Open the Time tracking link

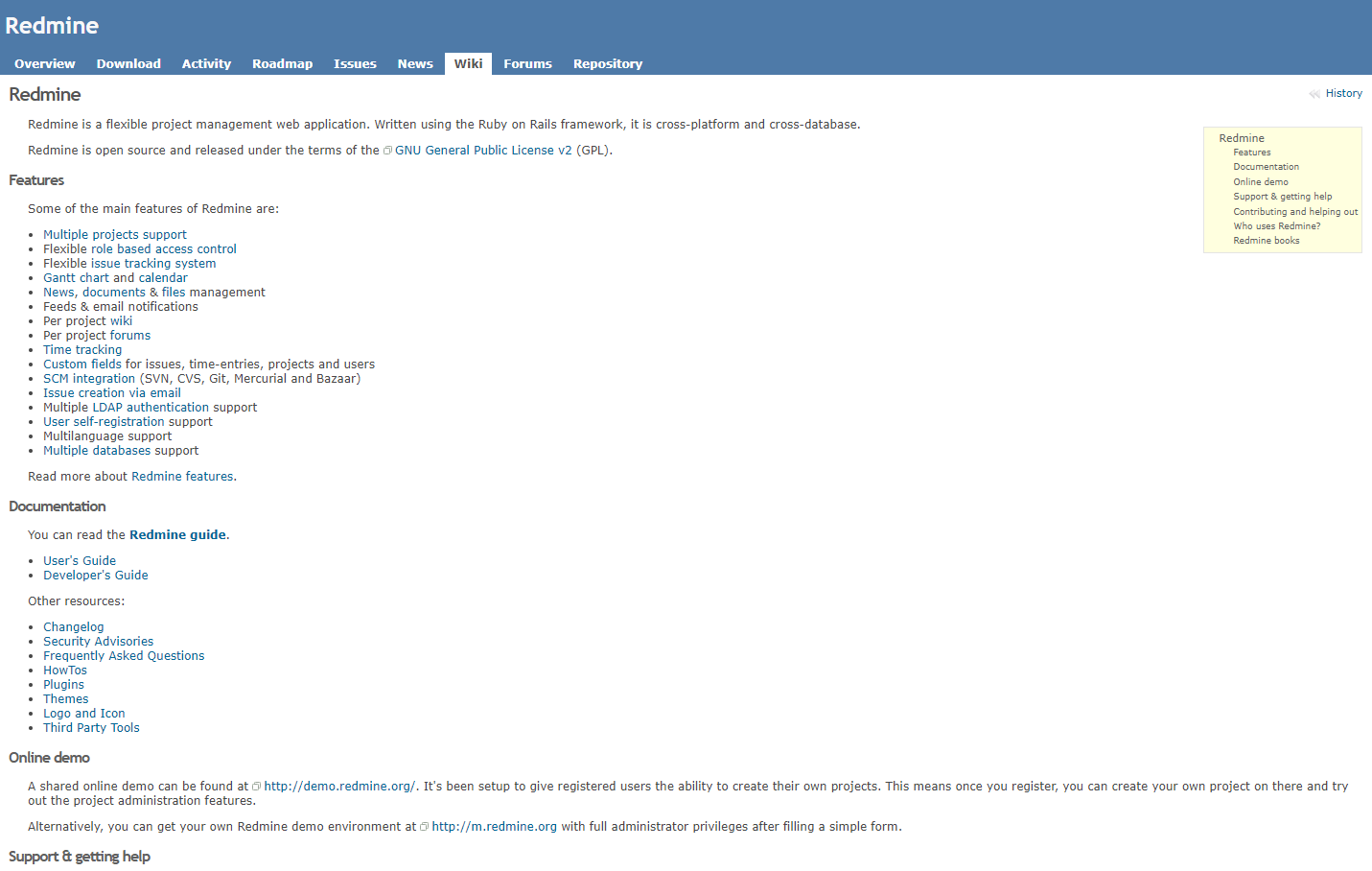[82, 350]
